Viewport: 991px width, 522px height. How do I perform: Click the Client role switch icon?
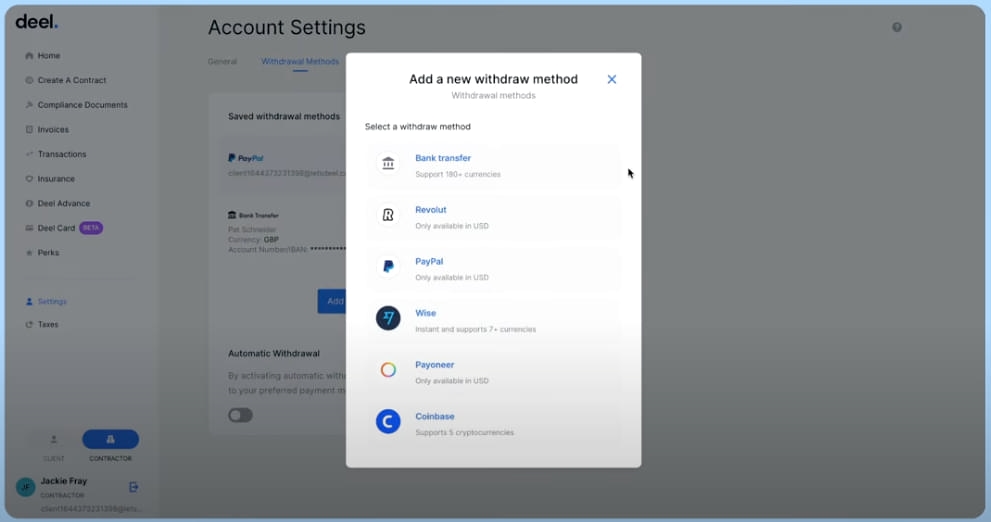[54, 439]
